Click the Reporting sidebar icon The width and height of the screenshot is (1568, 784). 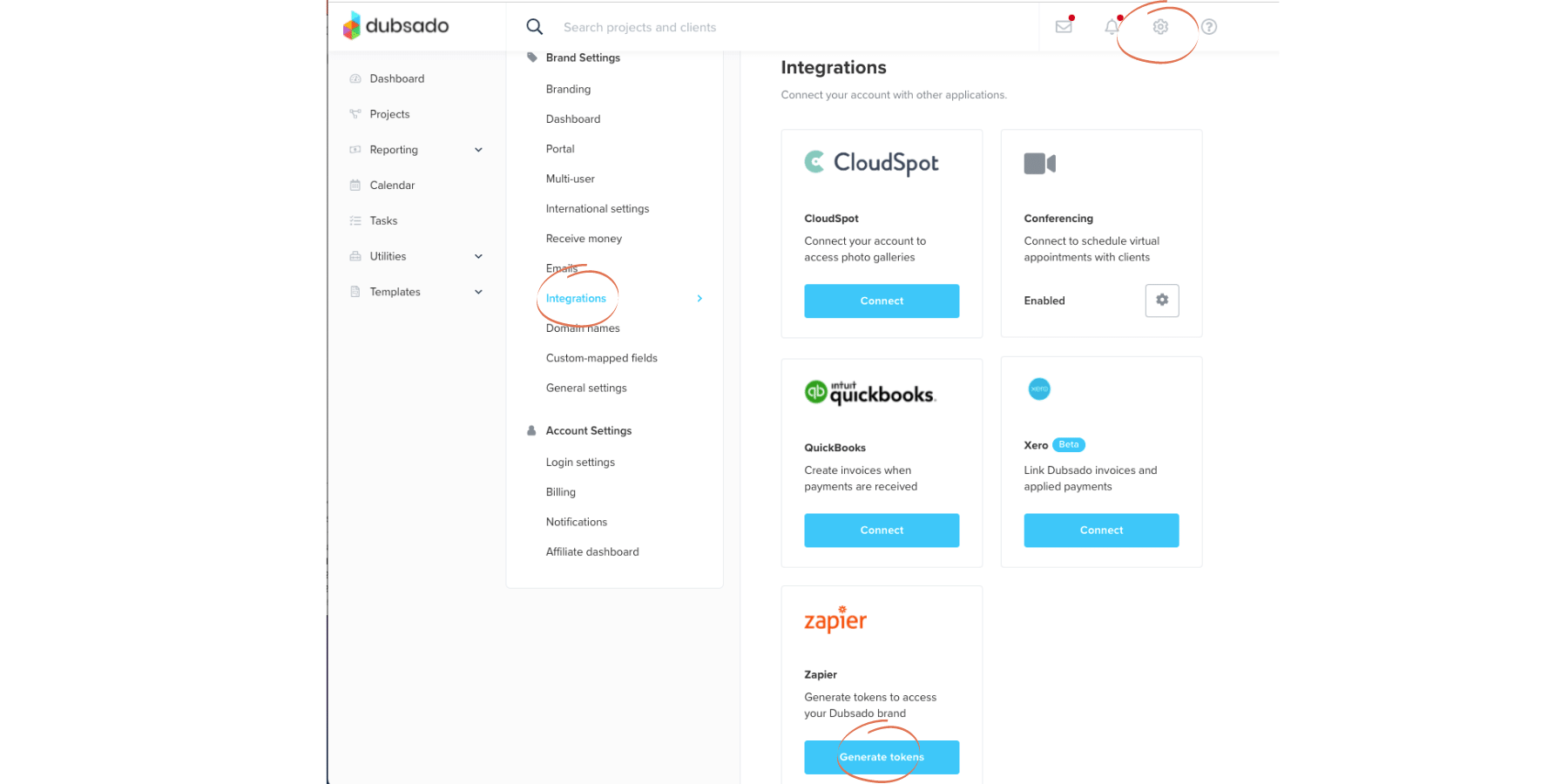point(355,150)
